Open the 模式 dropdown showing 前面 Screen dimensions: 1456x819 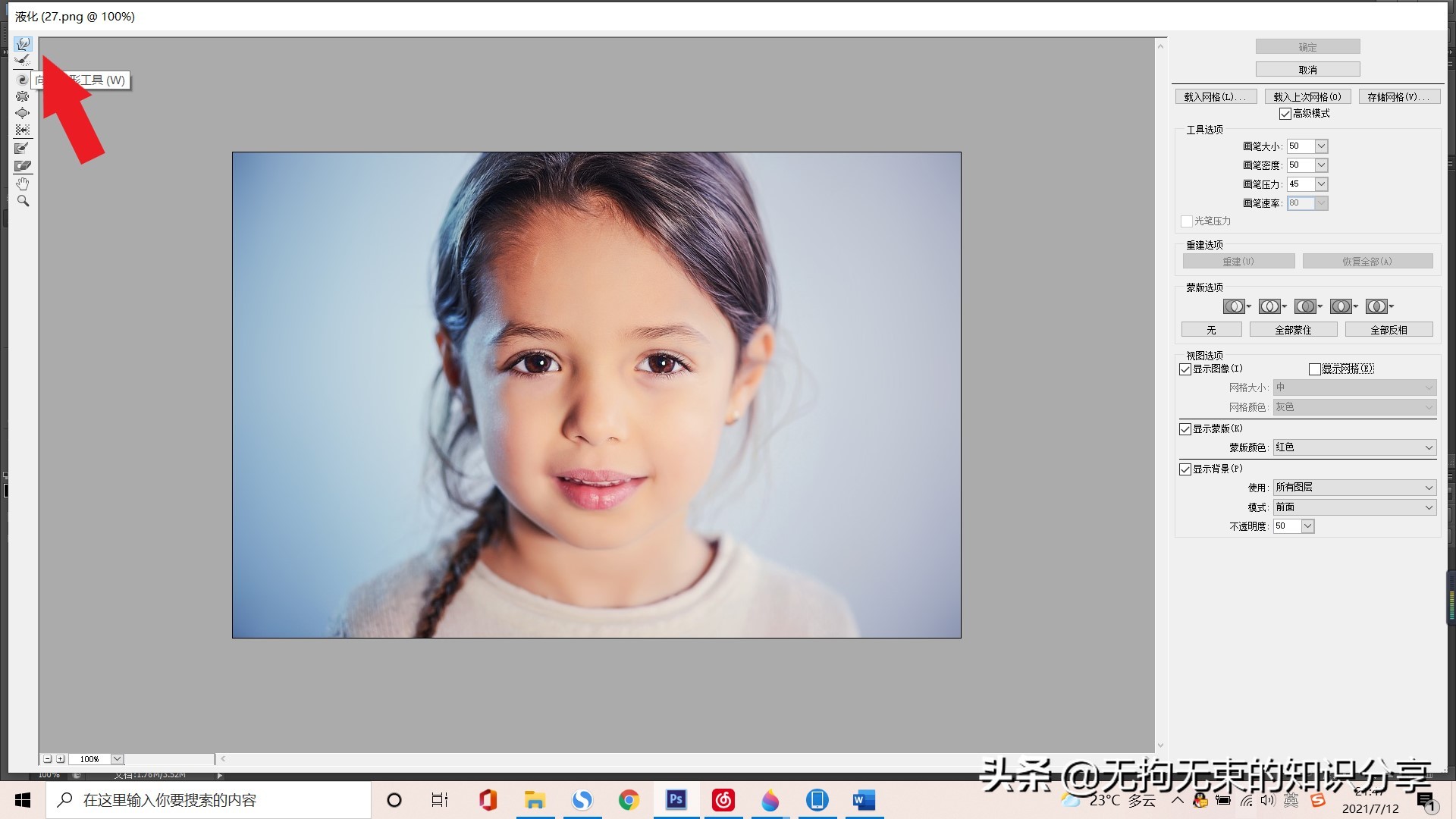(1354, 507)
